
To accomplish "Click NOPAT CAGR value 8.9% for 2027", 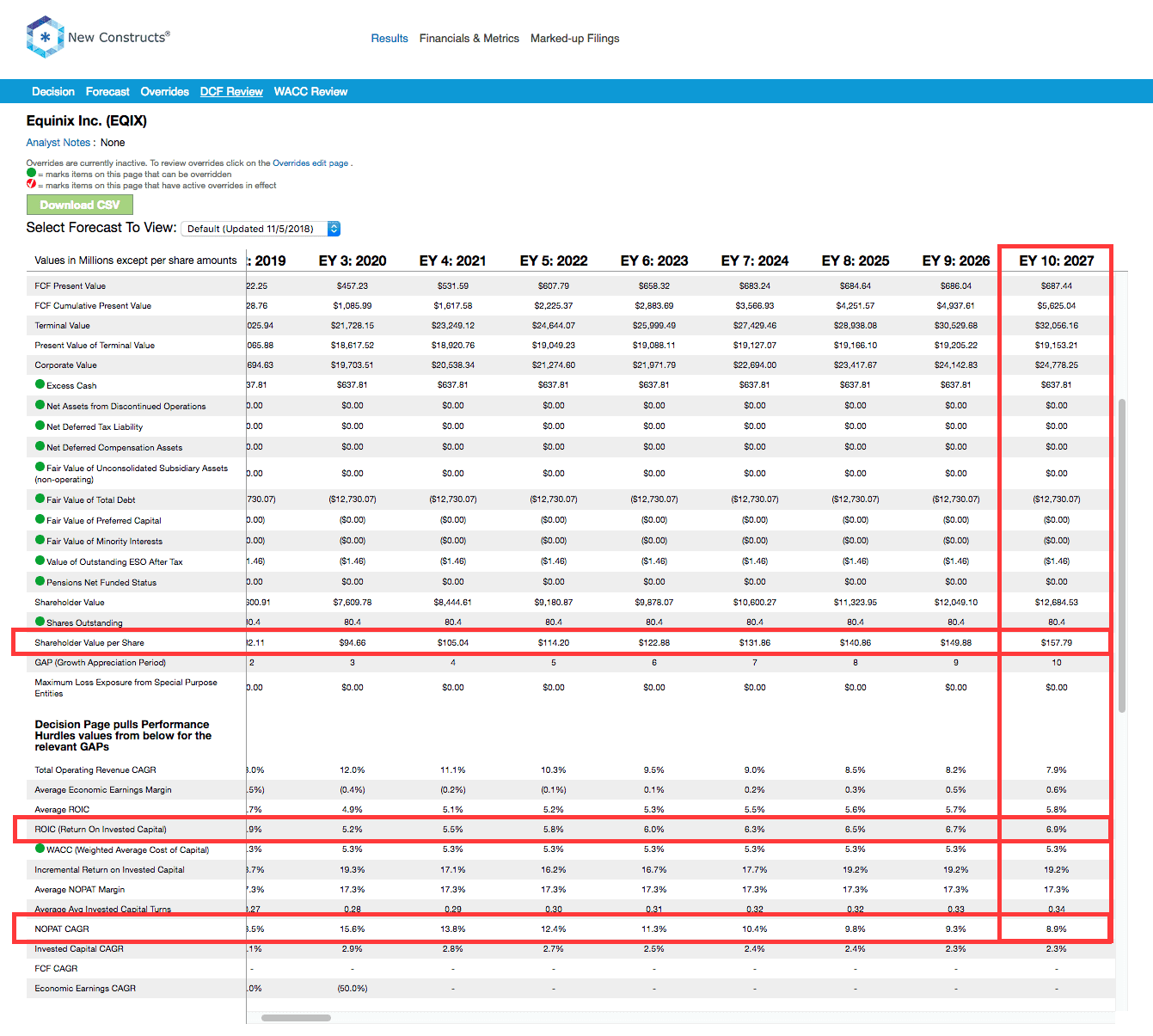I will (1057, 929).
